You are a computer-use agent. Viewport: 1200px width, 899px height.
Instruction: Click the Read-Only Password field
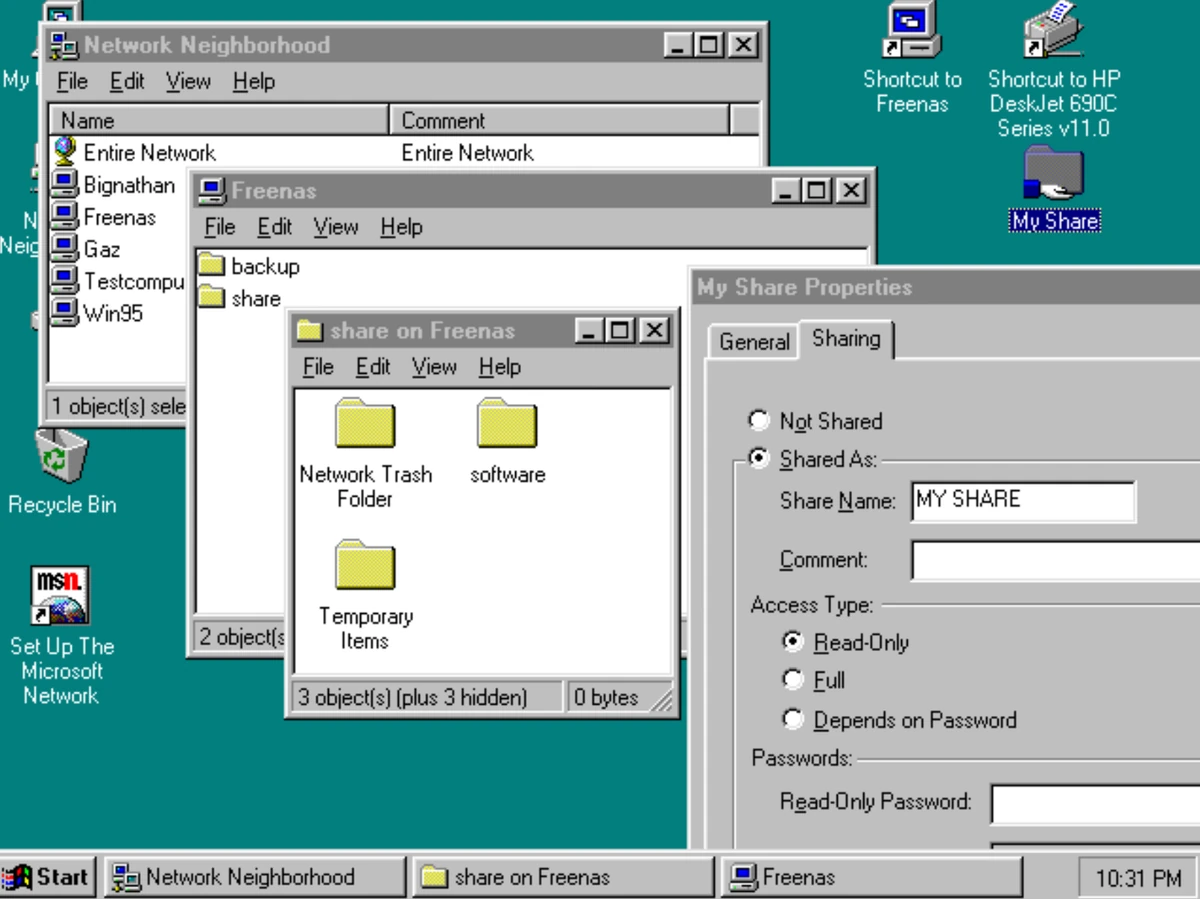tap(1096, 805)
